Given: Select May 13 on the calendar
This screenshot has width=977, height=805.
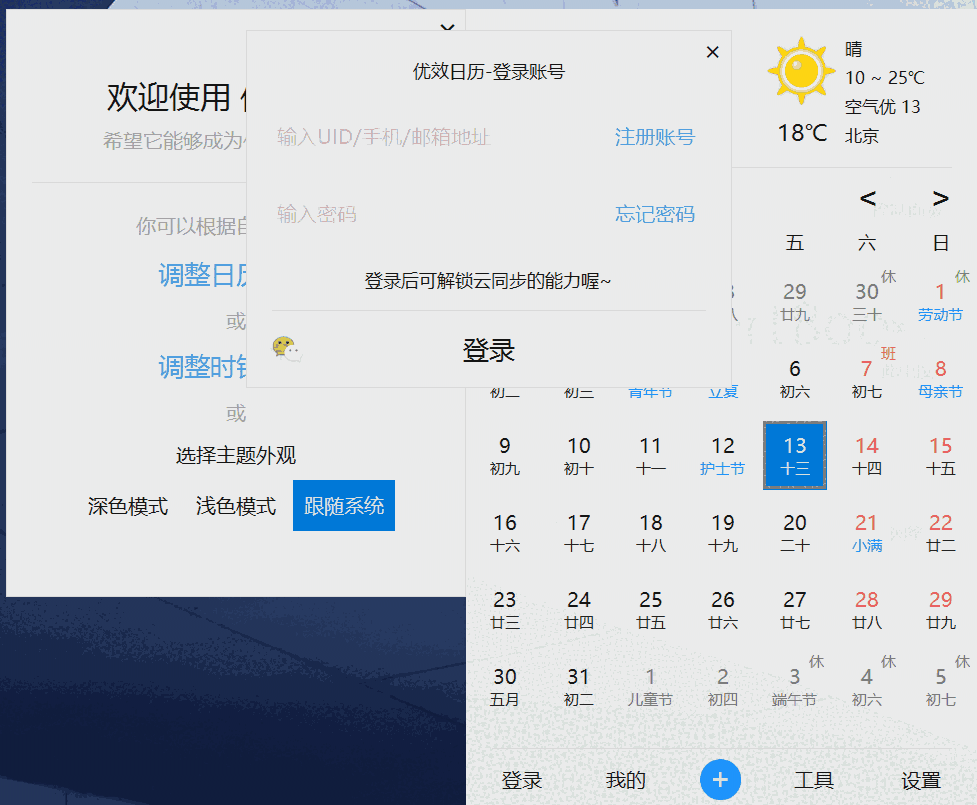Looking at the screenshot, I should pyautogui.click(x=794, y=455).
